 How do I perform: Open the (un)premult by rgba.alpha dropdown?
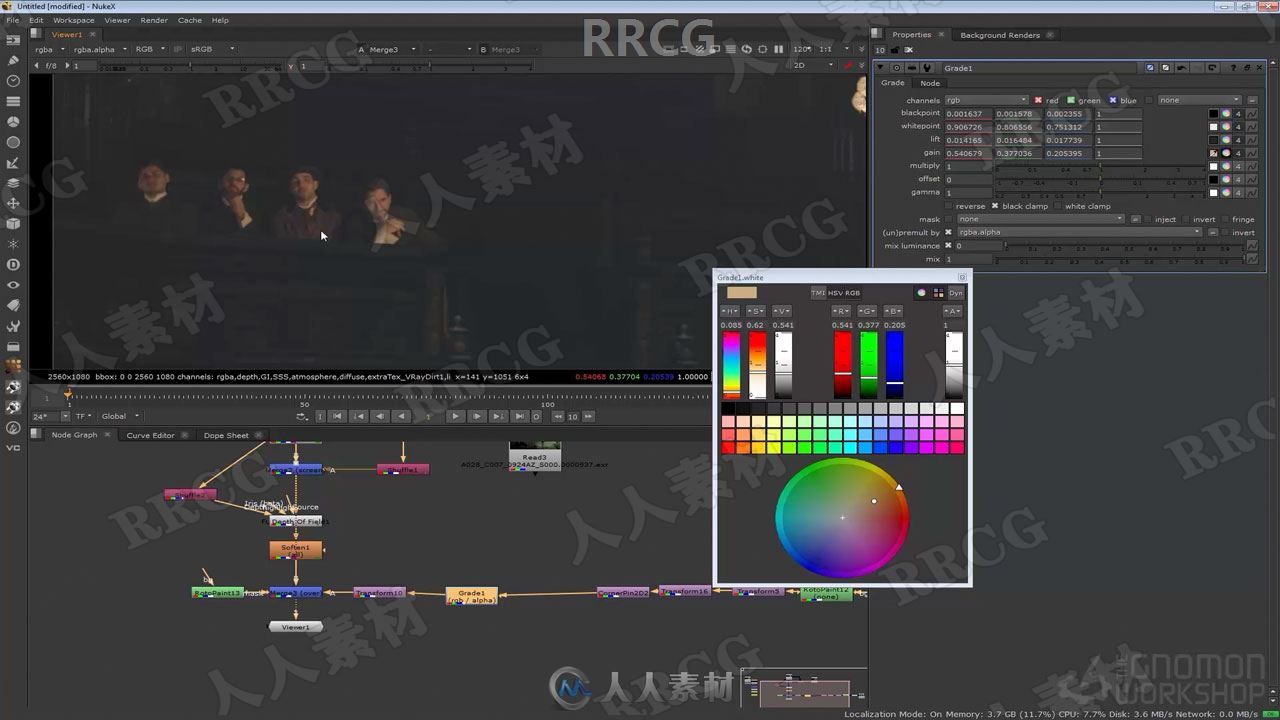pos(1079,232)
